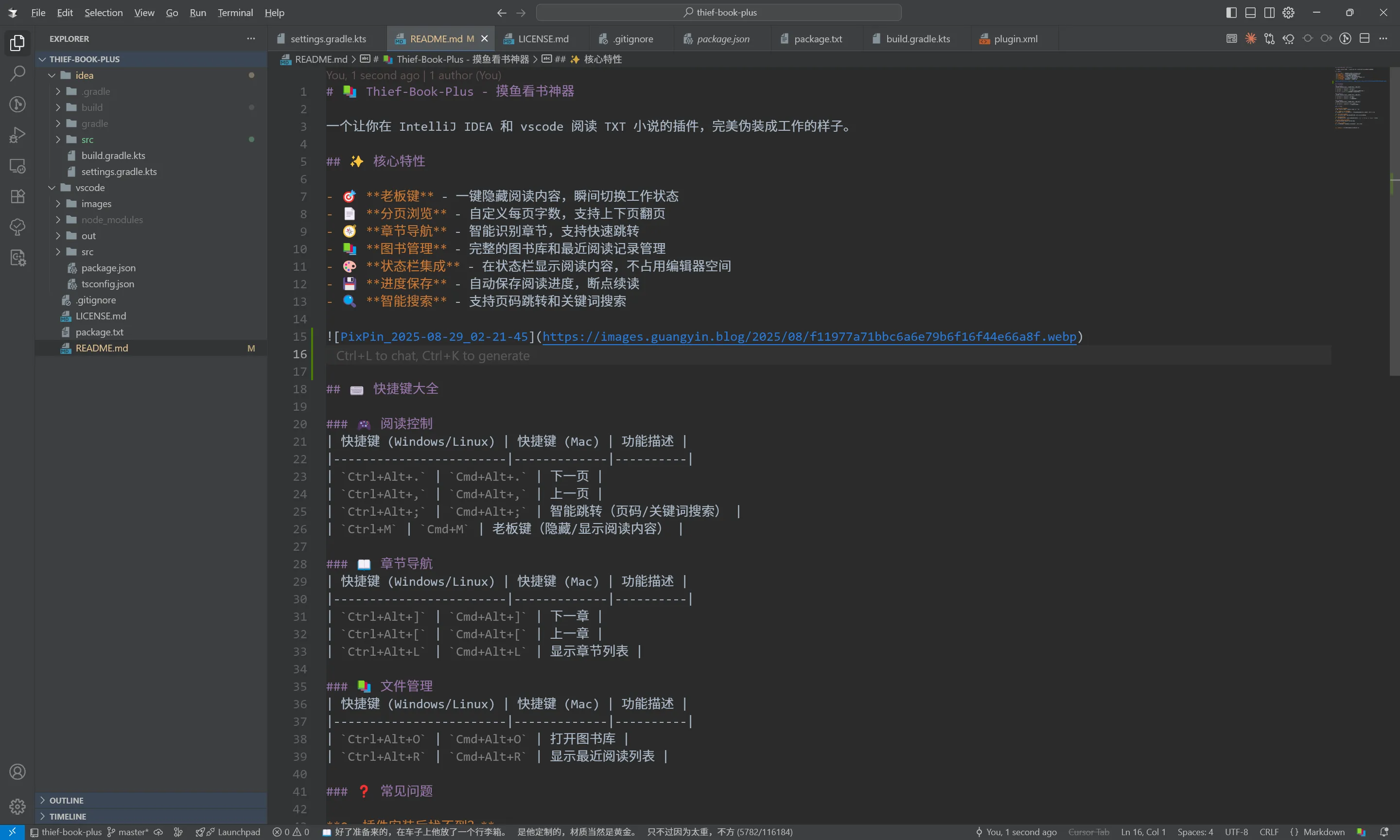Change indentation via Spaces: 4
This screenshot has height=840, width=1400.
tap(1195, 832)
